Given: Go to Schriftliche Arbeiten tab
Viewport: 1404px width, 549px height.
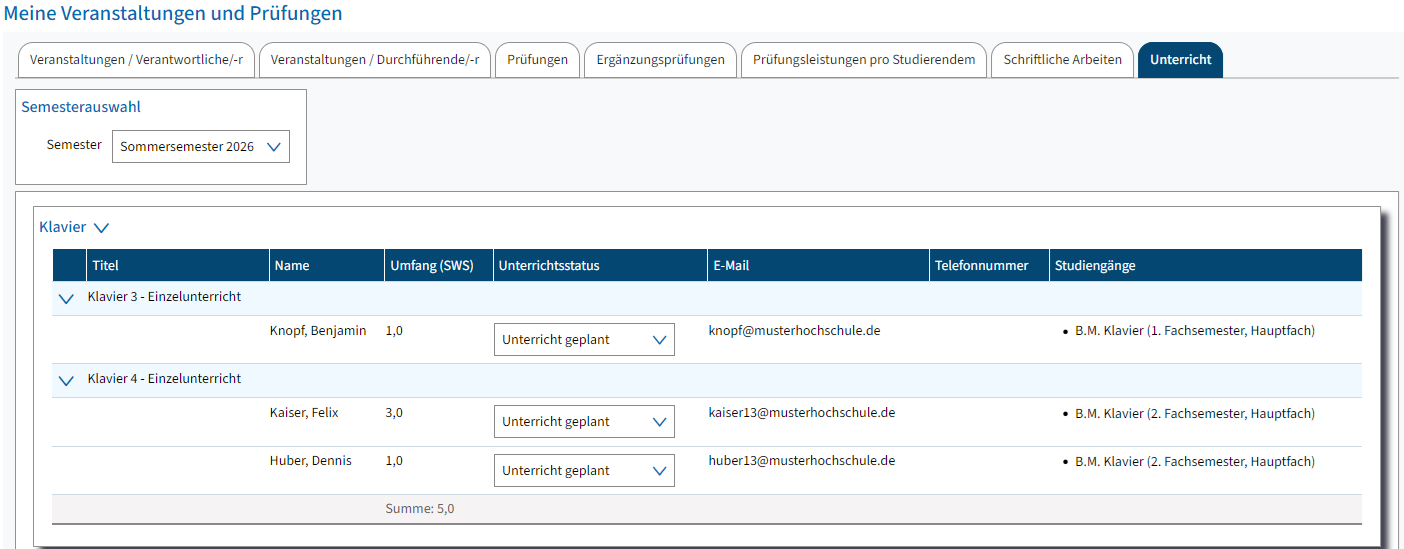Looking at the screenshot, I should (1062, 60).
